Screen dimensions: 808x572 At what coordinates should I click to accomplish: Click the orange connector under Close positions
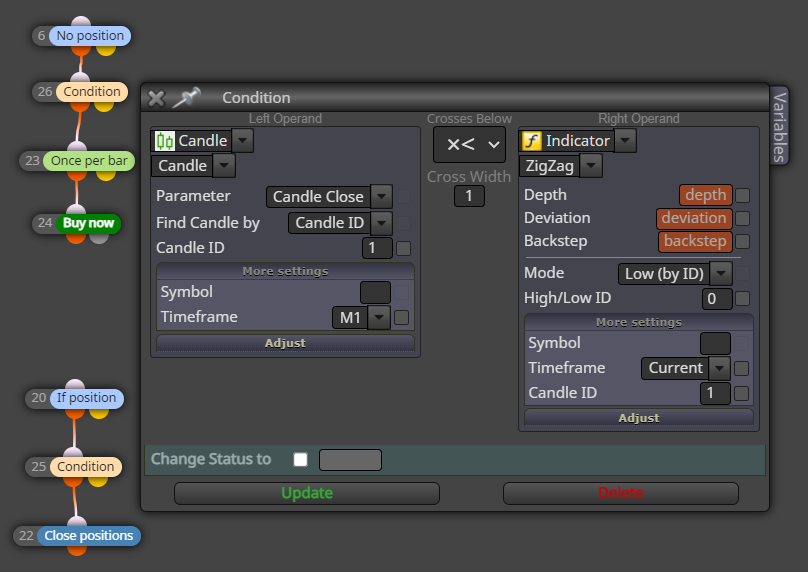(77, 551)
